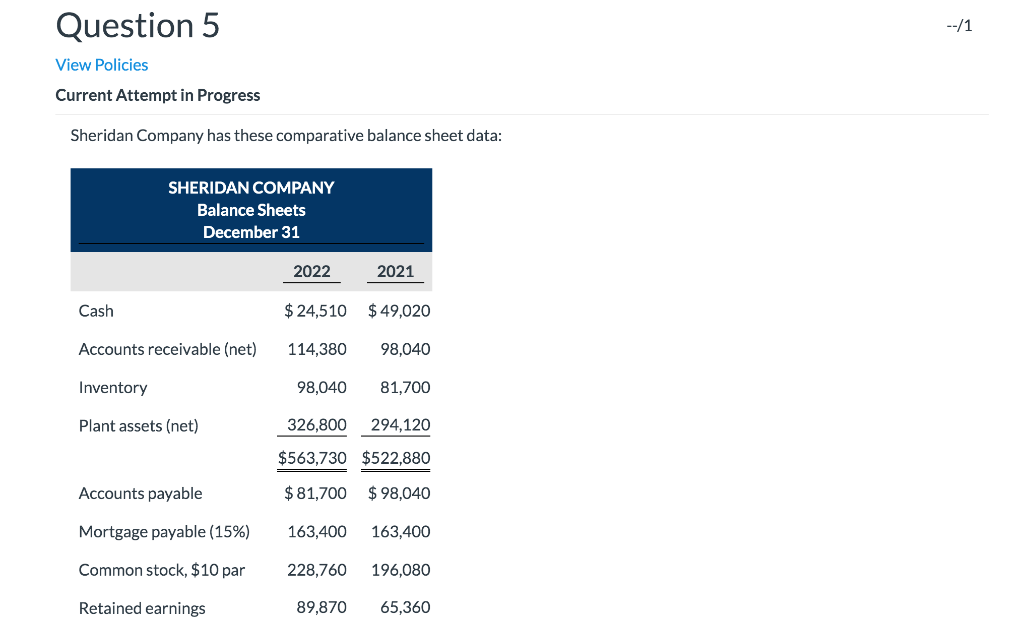Screen dimensions: 1024x617
Task: Open the View Policies link
Action: (x=101, y=64)
